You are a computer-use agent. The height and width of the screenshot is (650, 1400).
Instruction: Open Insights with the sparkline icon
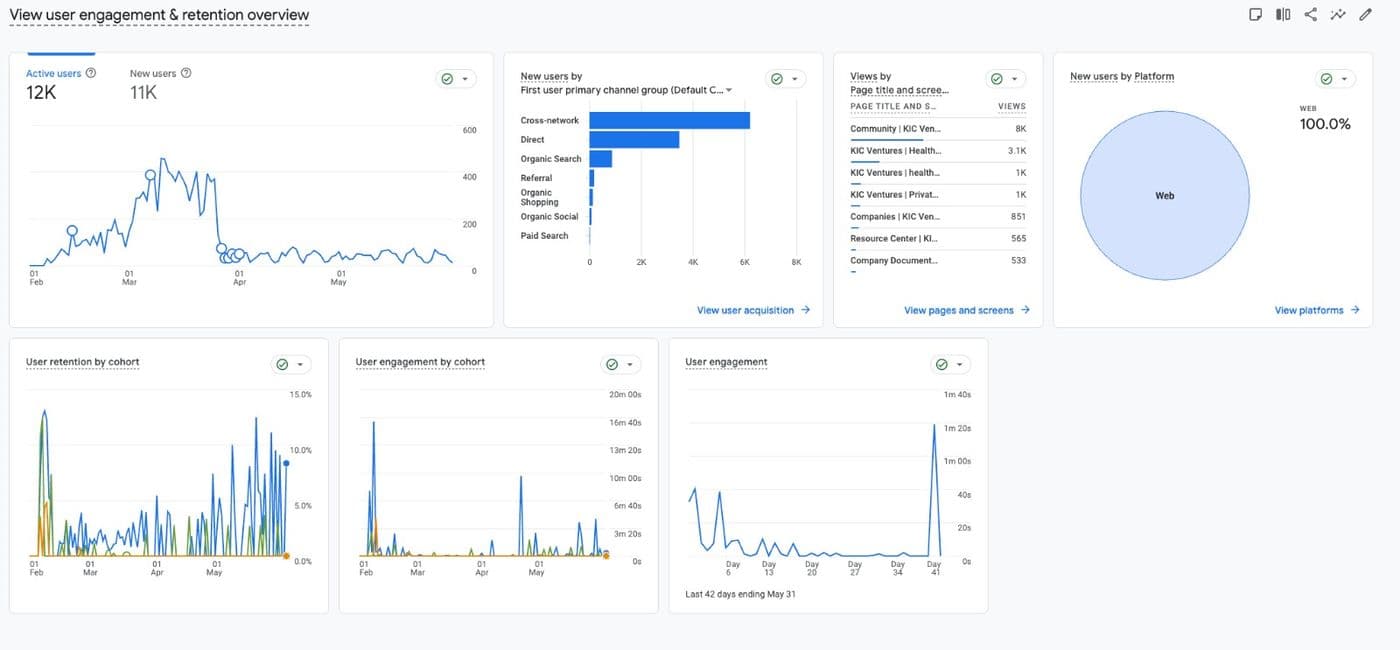(1338, 15)
